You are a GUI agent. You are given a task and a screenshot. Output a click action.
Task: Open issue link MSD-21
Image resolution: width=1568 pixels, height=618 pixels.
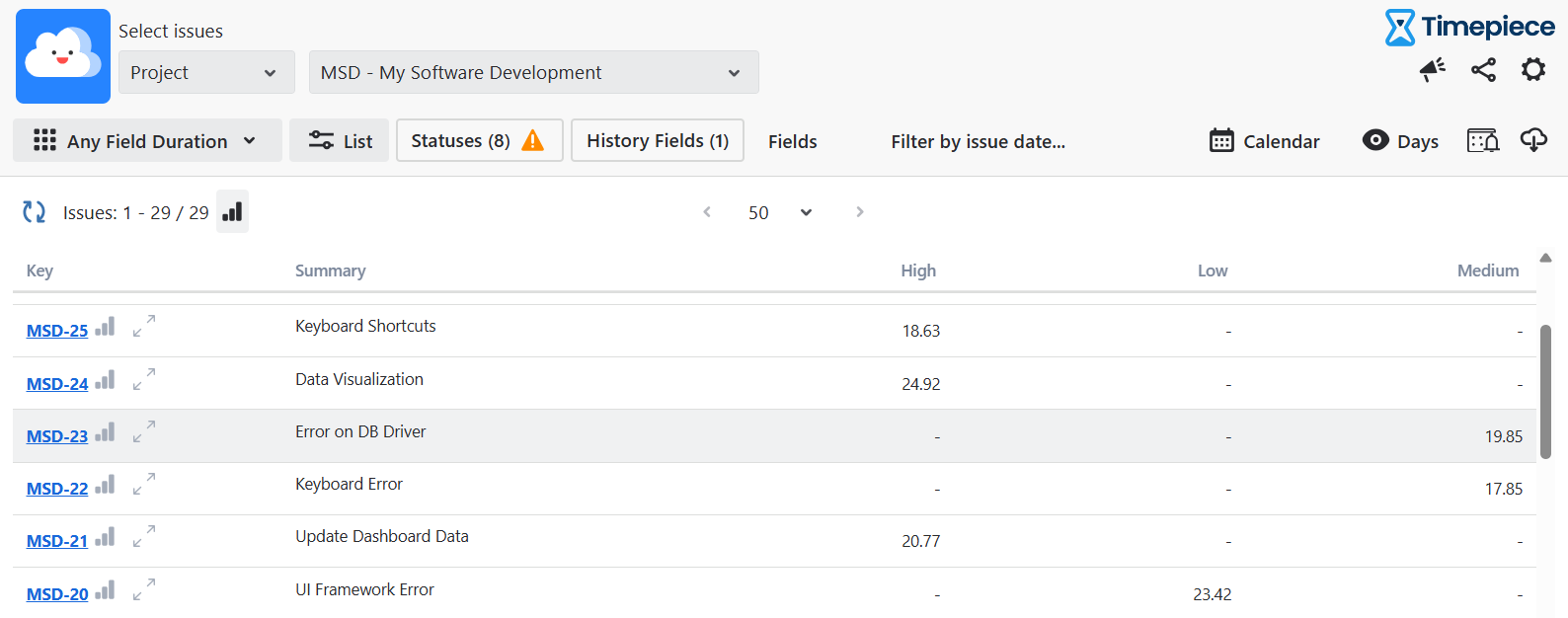pos(57,541)
